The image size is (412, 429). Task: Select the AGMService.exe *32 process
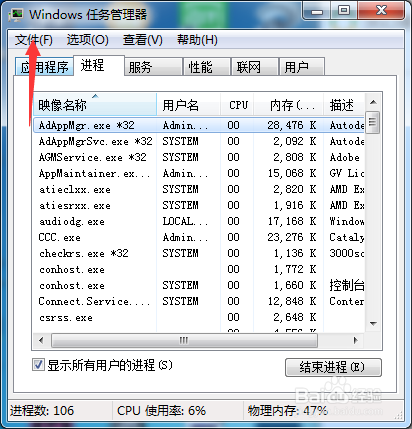pos(199,157)
